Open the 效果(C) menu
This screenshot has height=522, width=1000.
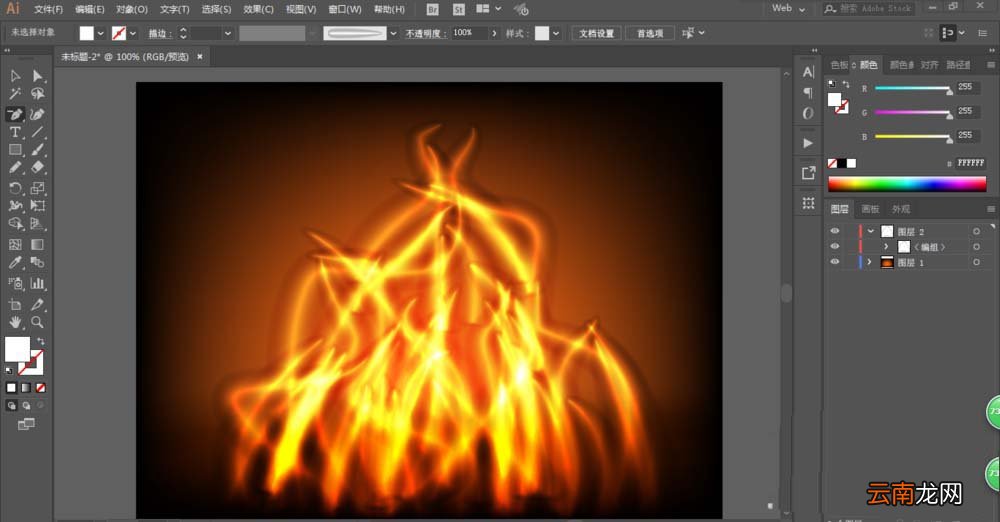[258, 9]
